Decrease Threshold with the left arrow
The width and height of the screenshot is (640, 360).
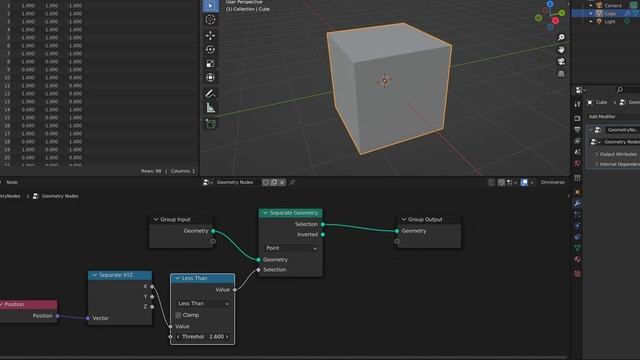[x=178, y=337]
